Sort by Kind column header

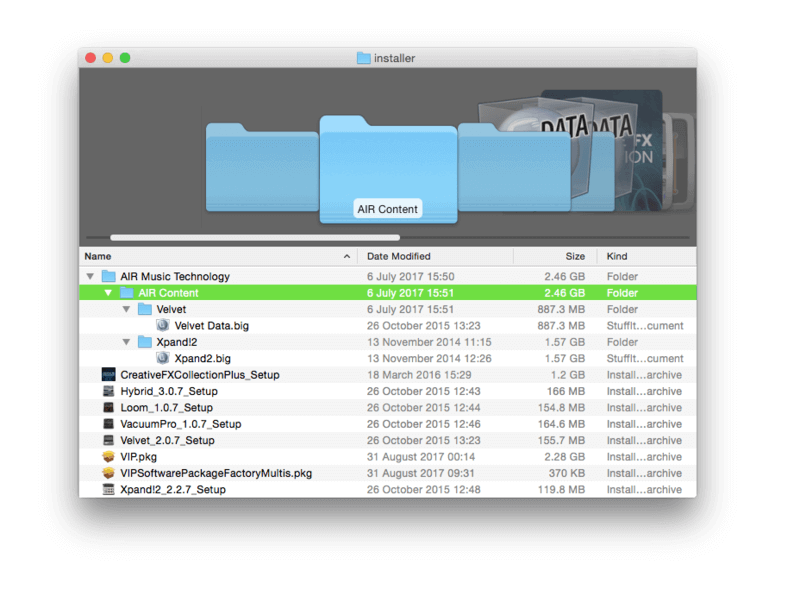point(646,256)
